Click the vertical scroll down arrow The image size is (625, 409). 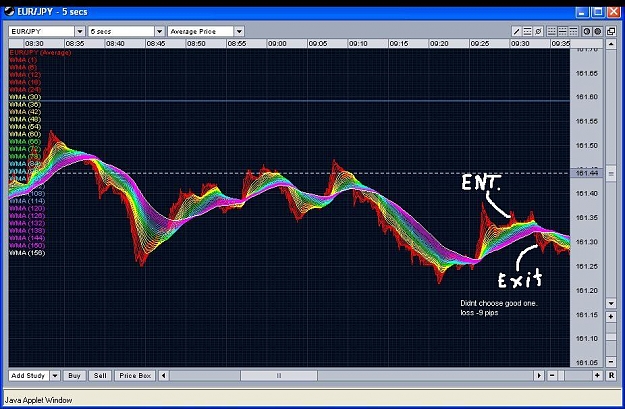pos(611,303)
